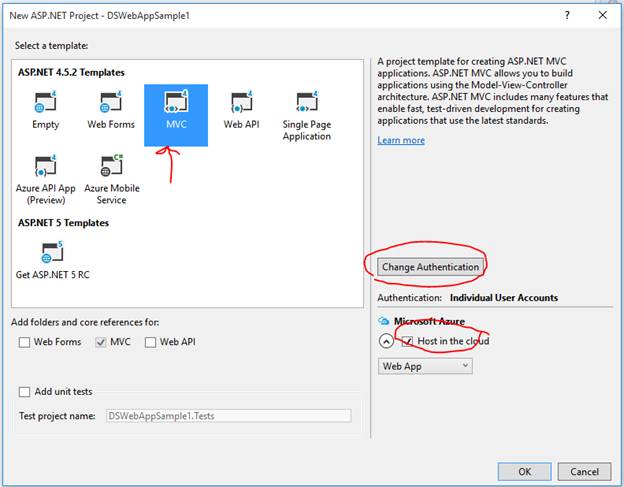The image size is (624, 487).
Task: Select the Single Page Application template
Action: coord(306,104)
